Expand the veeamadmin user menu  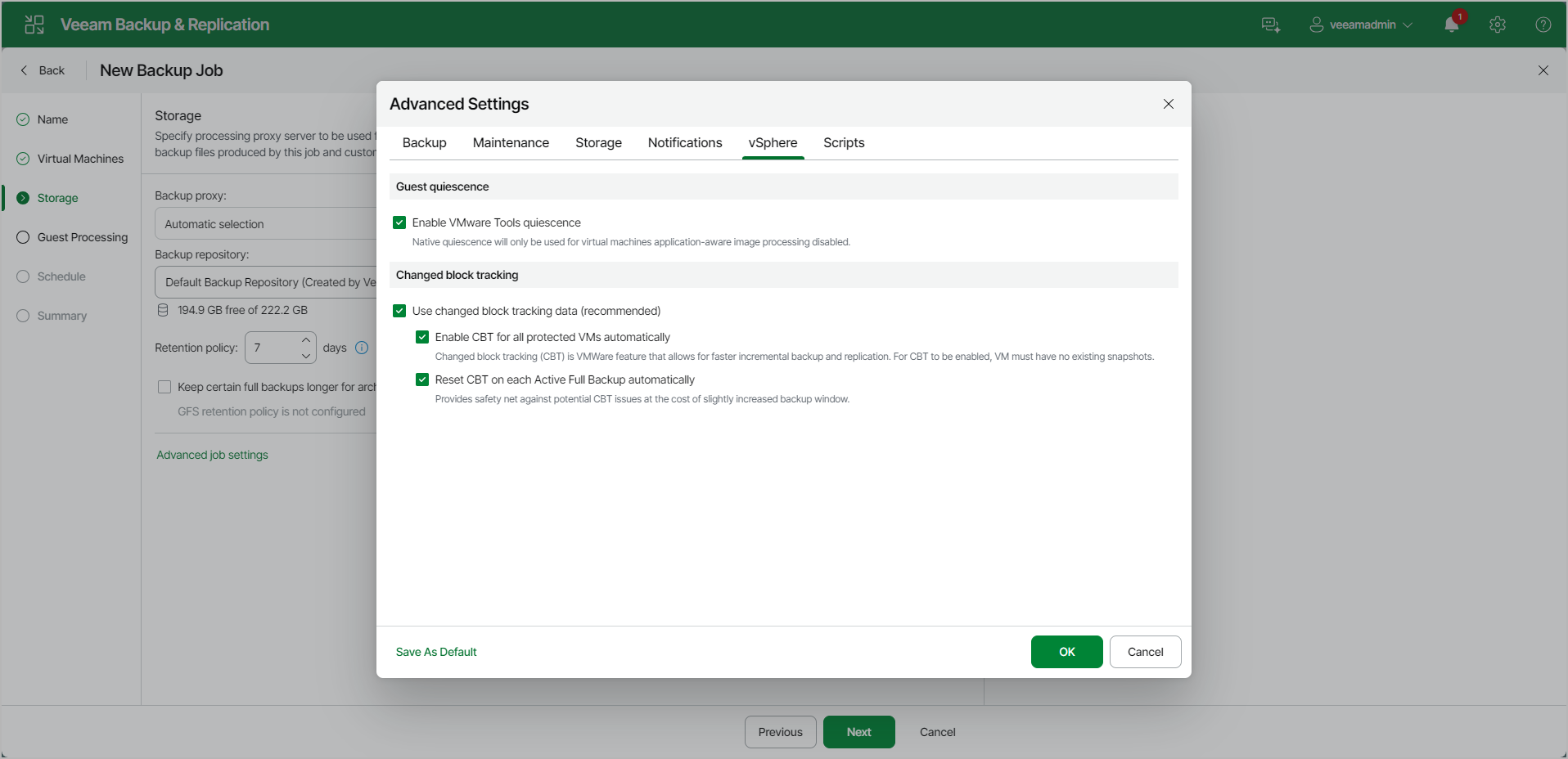1408,25
